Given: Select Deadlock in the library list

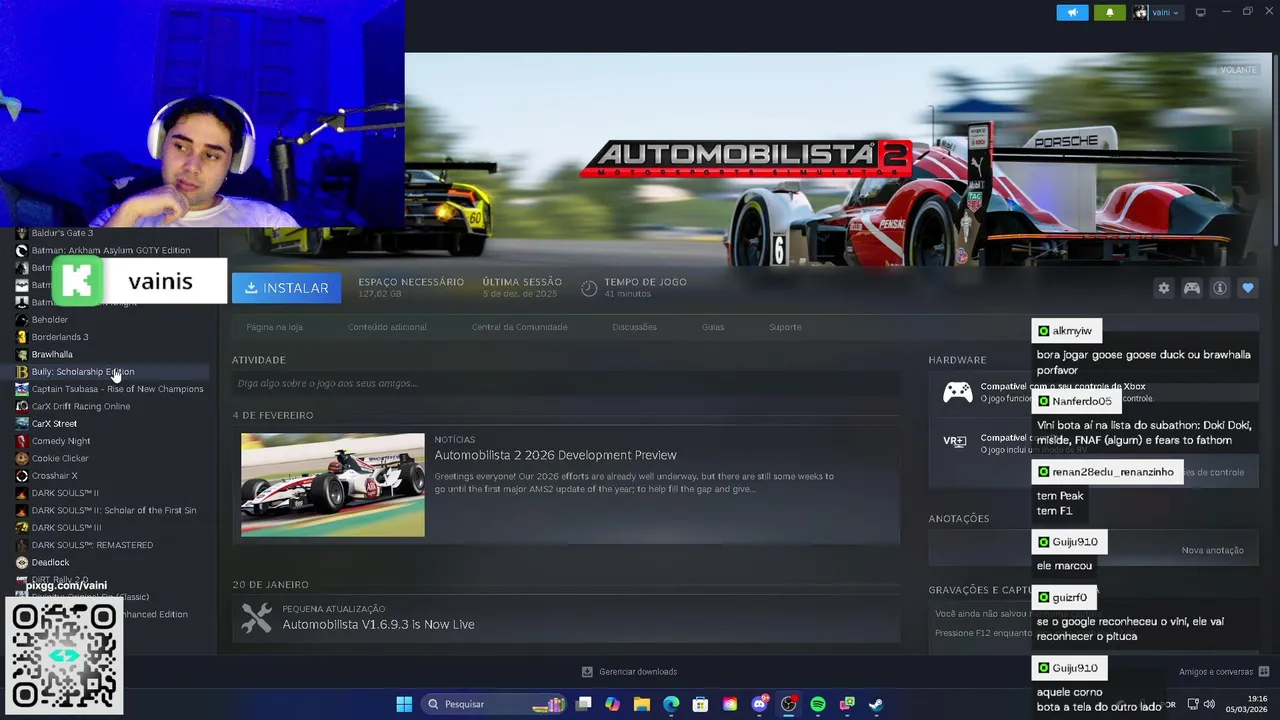Looking at the screenshot, I should click(x=50, y=562).
